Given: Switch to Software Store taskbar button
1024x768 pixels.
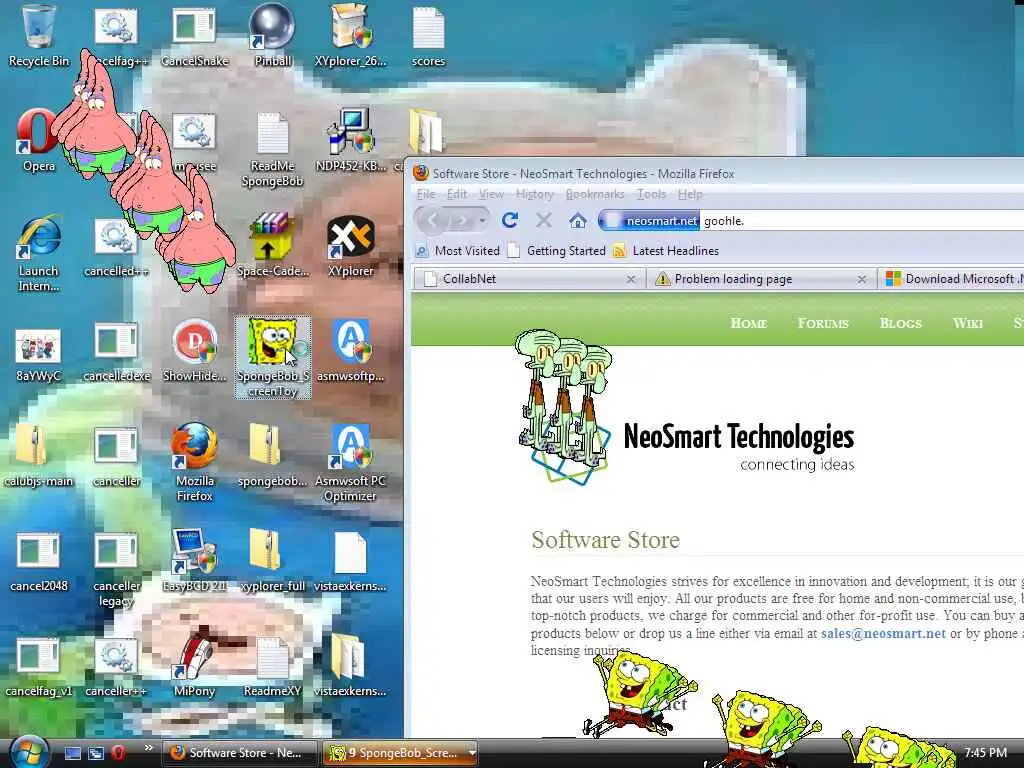Looking at the screenshot, I should pos(238,753).
